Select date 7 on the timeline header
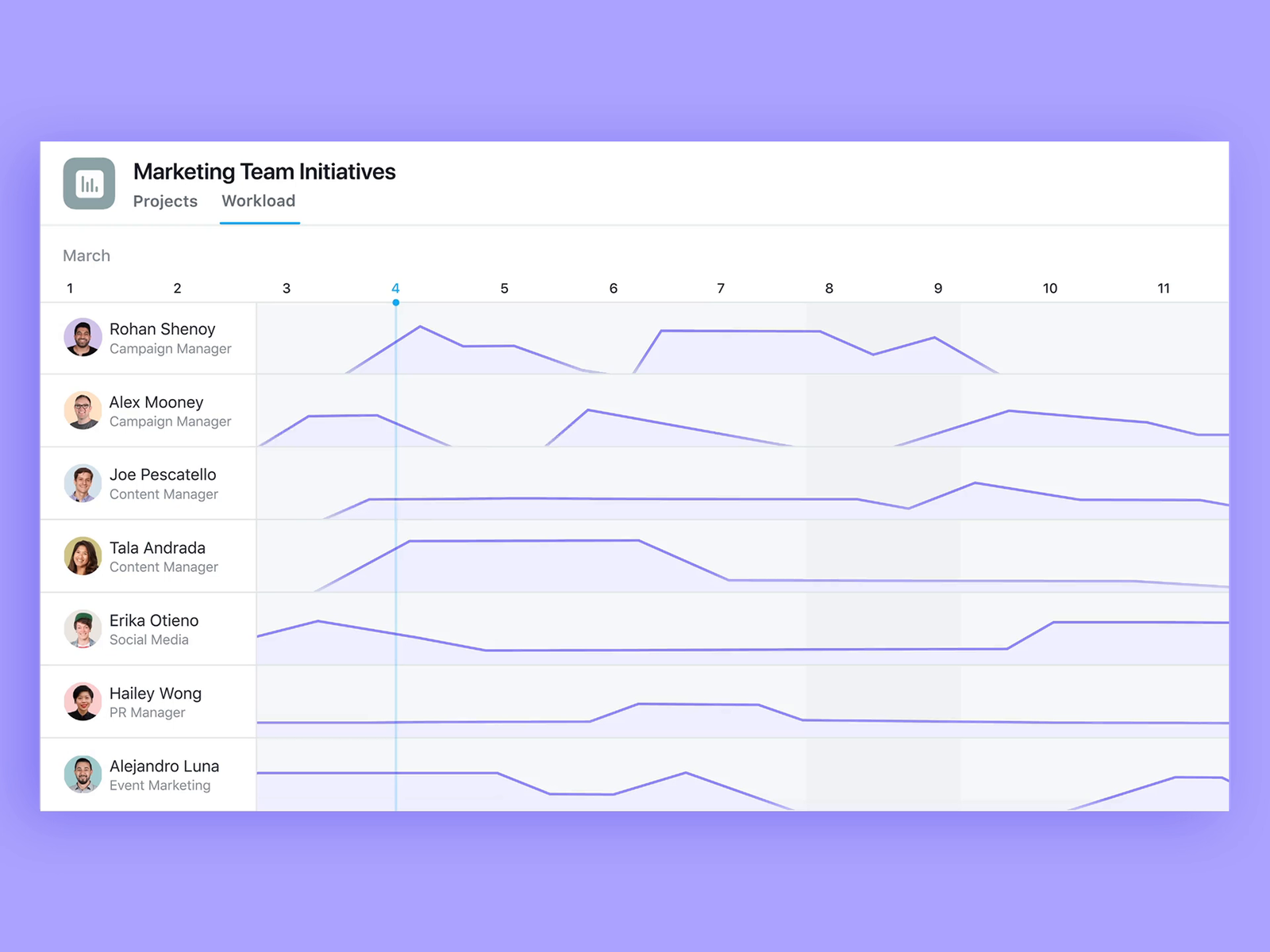 (x=720, y=288)
